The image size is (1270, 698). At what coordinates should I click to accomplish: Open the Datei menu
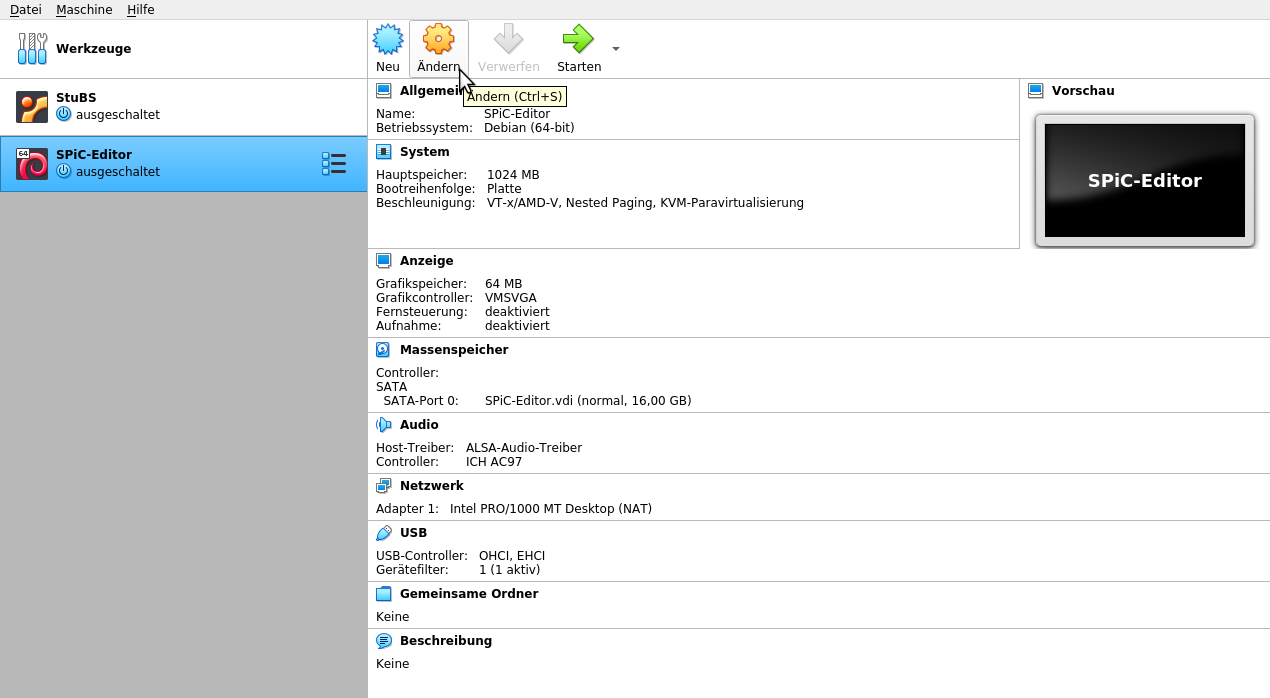coord(26,9)
